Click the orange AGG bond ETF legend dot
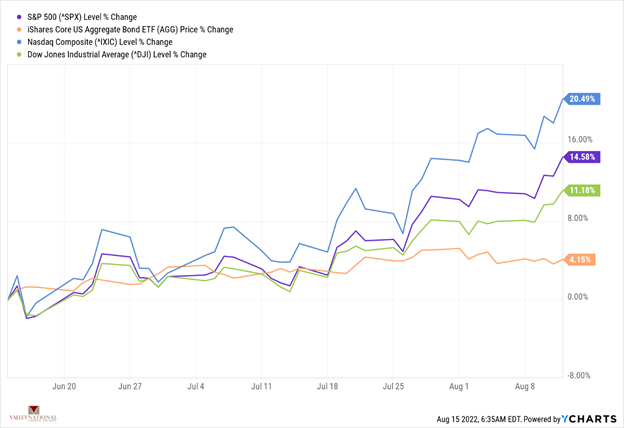Viewport: 624px width, 428px height. coord(9,30)
